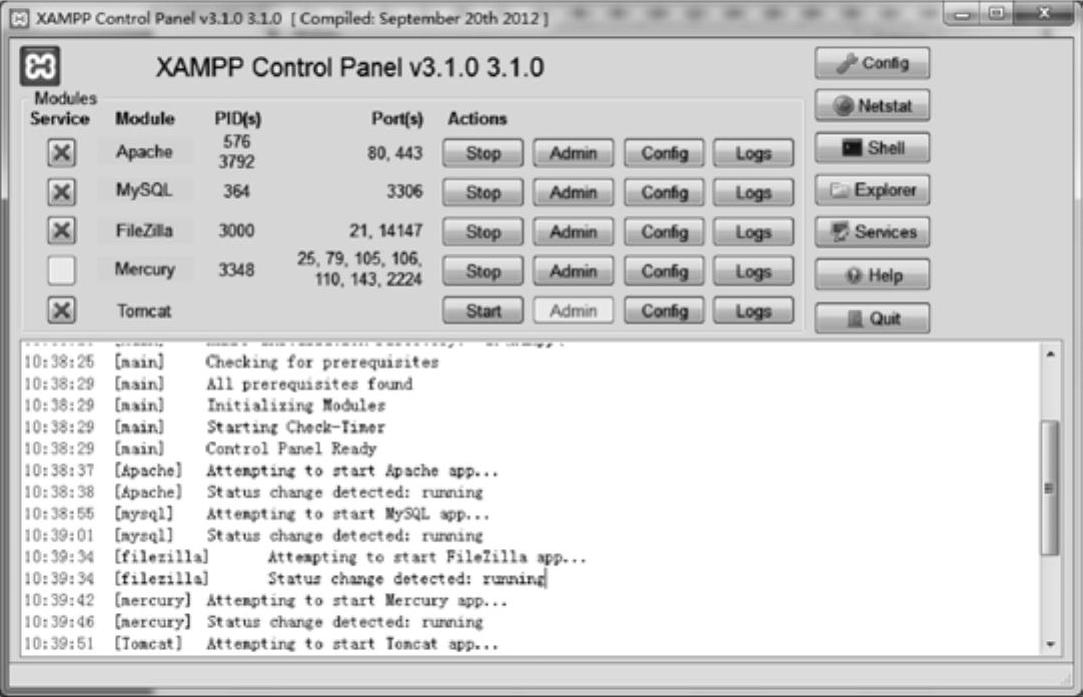Open the Tomcat Config menu
The height and width of the screenshot is (697, 1083).
coord(664,311)
